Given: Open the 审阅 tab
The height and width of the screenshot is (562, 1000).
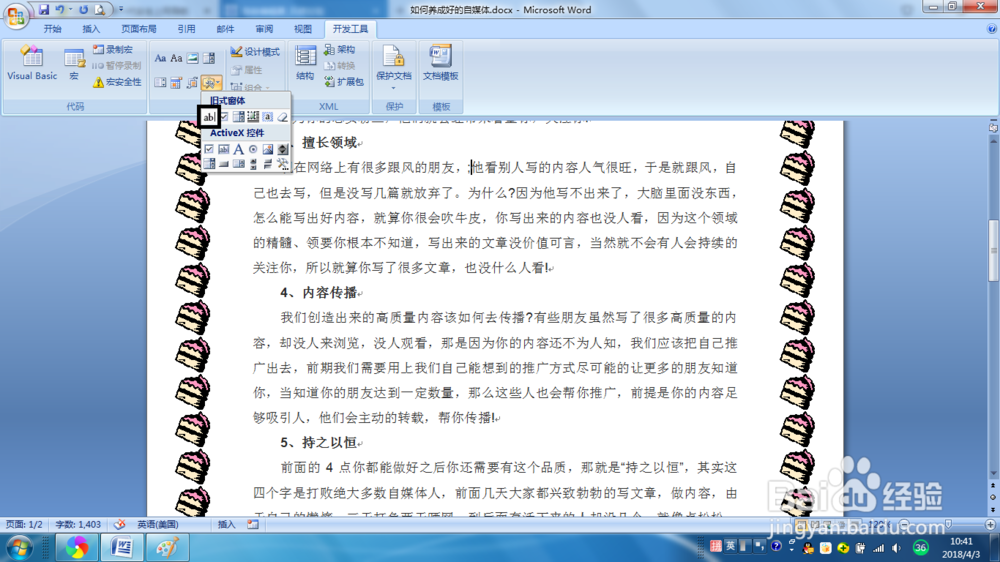Looking at the screenshot, I should (x=264, y=29).
